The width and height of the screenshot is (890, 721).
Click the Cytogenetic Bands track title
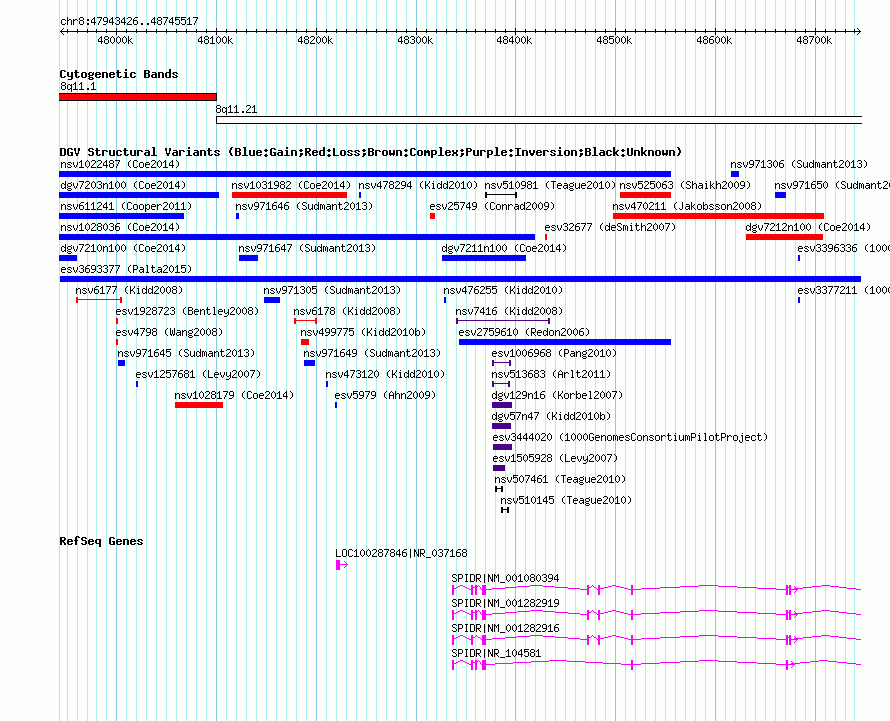[x=119, y=74]
